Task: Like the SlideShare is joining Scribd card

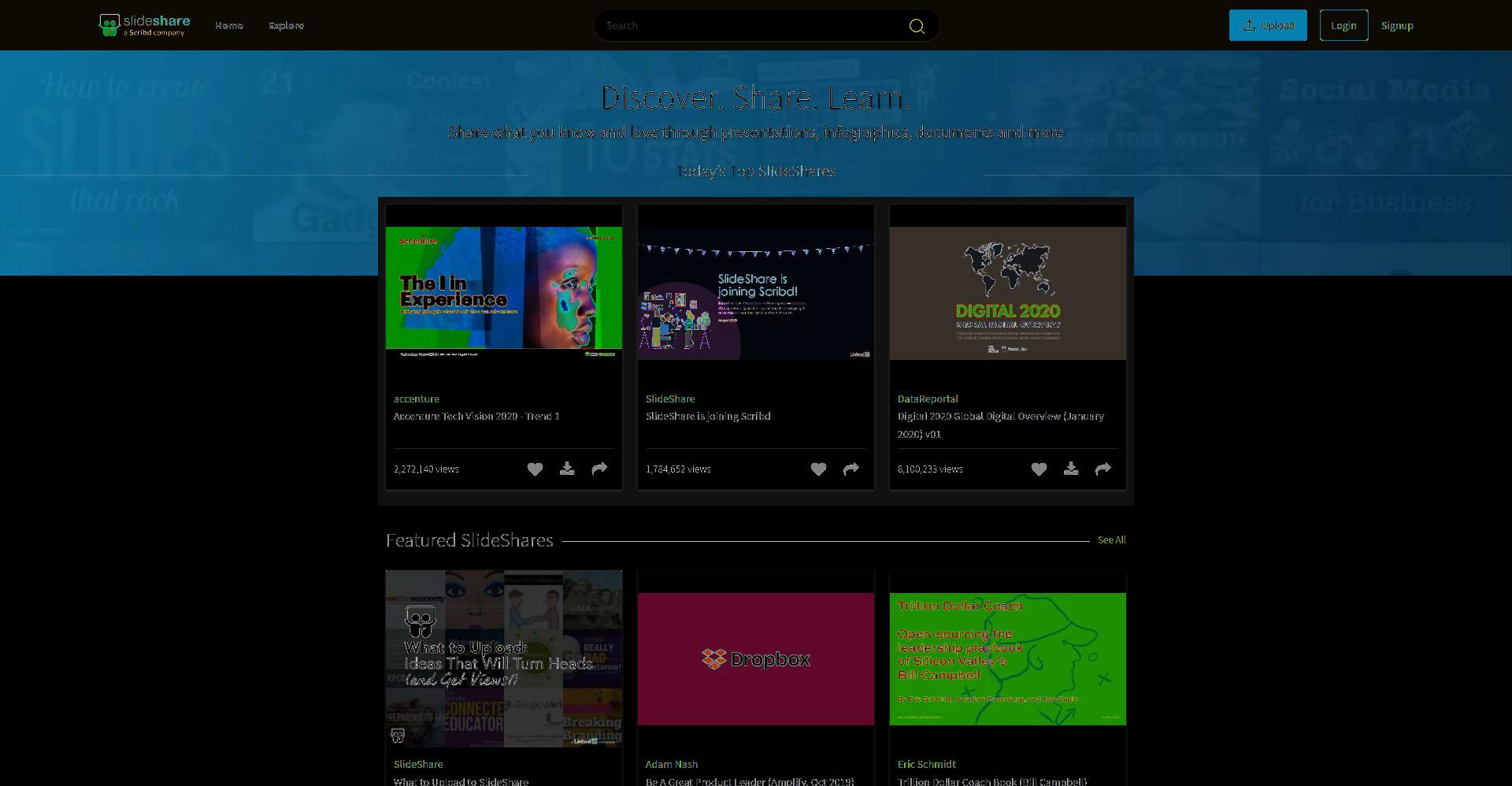Action: tap(818, 469)
